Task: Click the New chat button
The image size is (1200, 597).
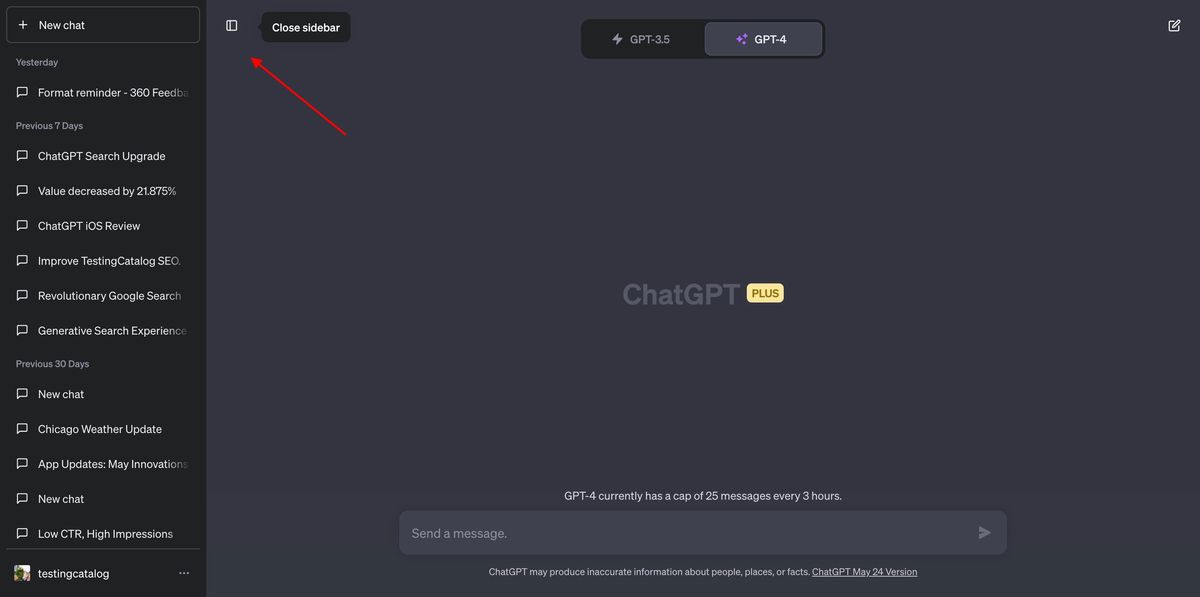Action: click(x=103, y=25)
